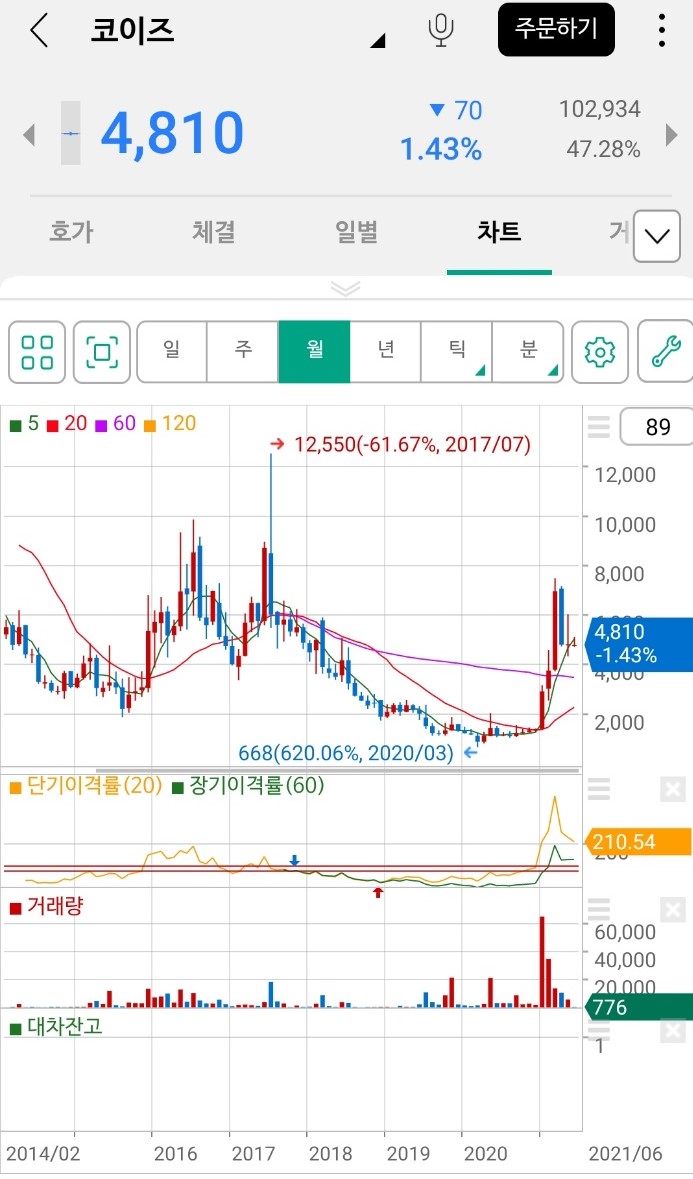Close the 거래량 volume panel
693x1179 pixels.
pyautogui.click(x=673, y=910)
